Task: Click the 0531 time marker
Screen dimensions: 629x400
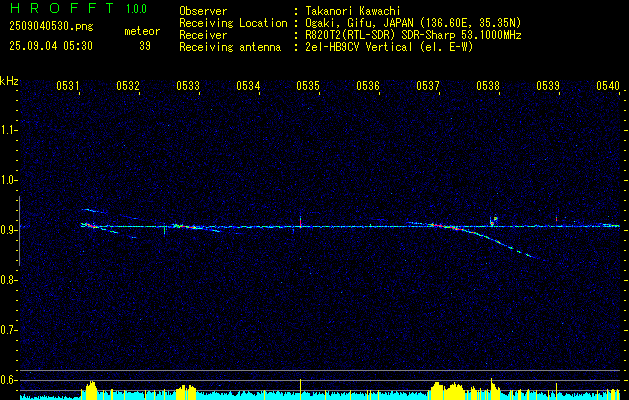Action: (68, 85)
